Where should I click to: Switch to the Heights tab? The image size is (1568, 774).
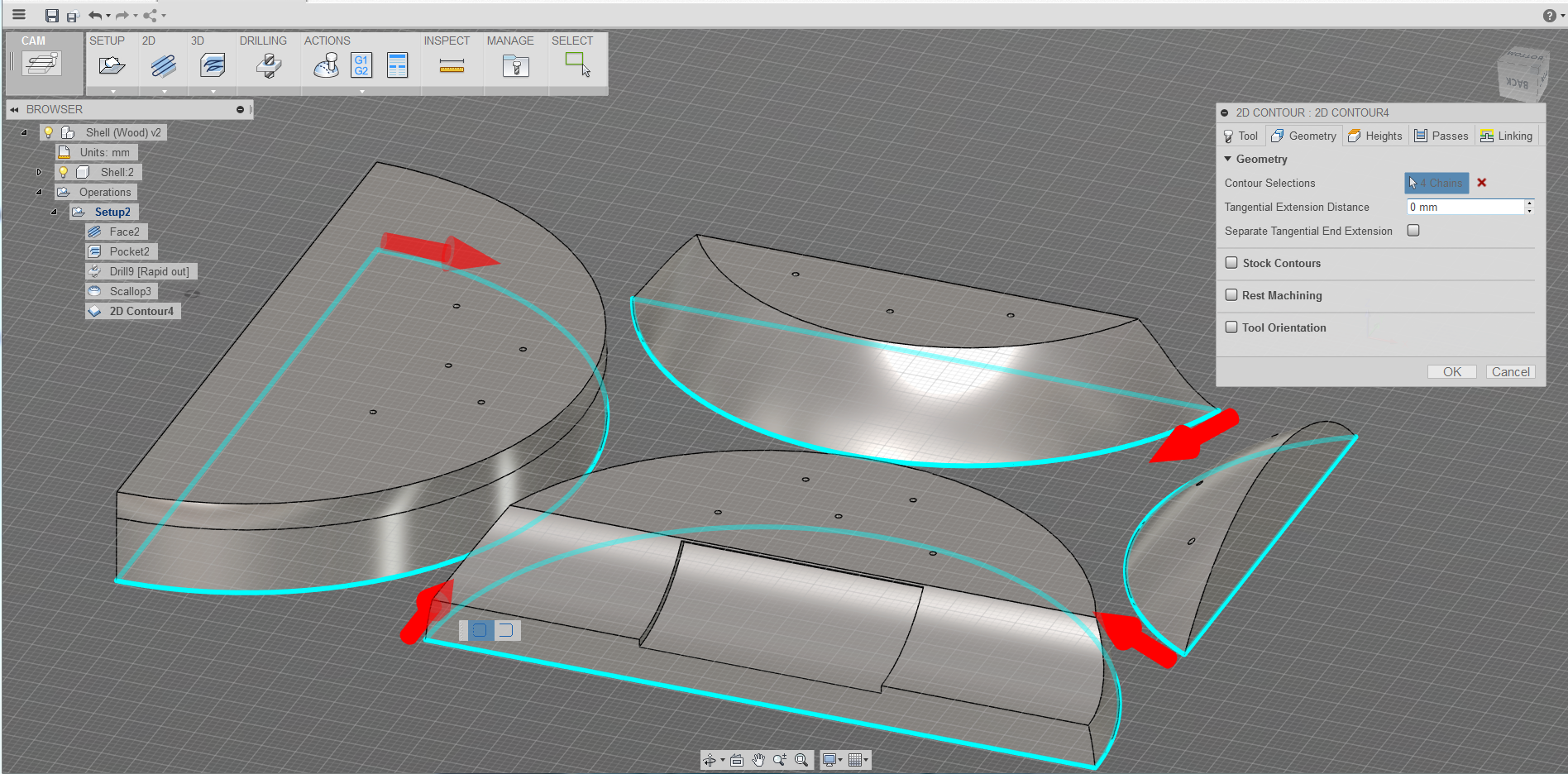point(1375,136)
